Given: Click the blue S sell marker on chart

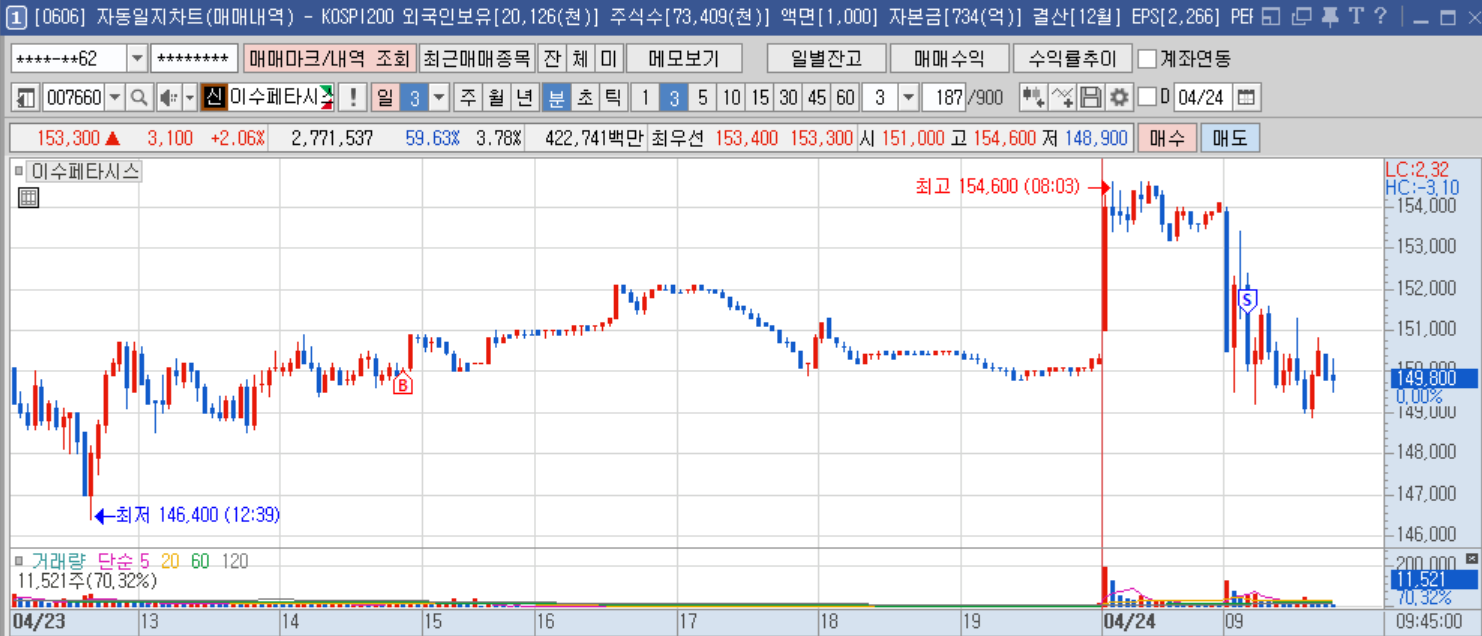Looking at the screenshot, I should click(1247, 299).
